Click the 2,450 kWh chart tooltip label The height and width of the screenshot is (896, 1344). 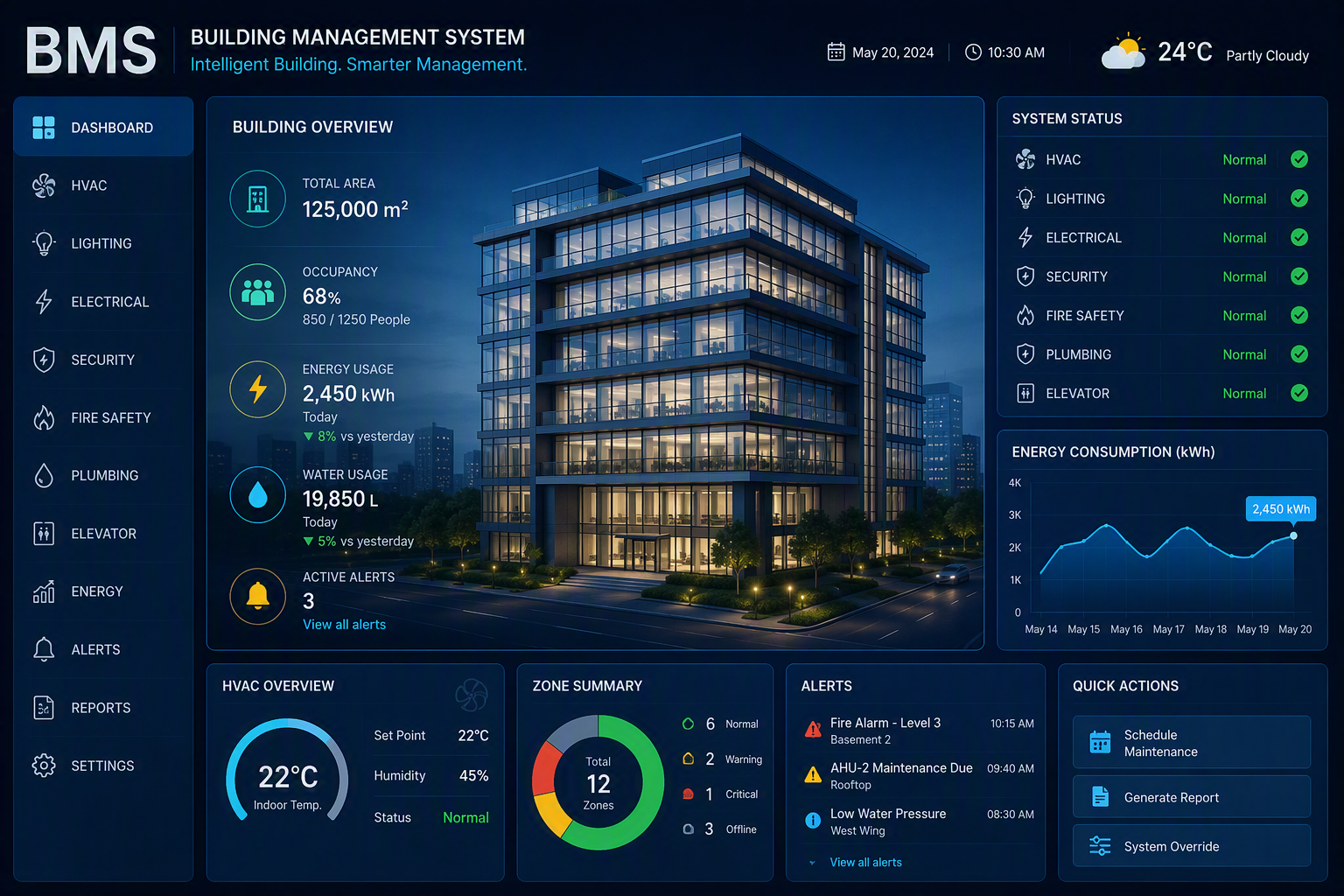[x=1281, y=509]
